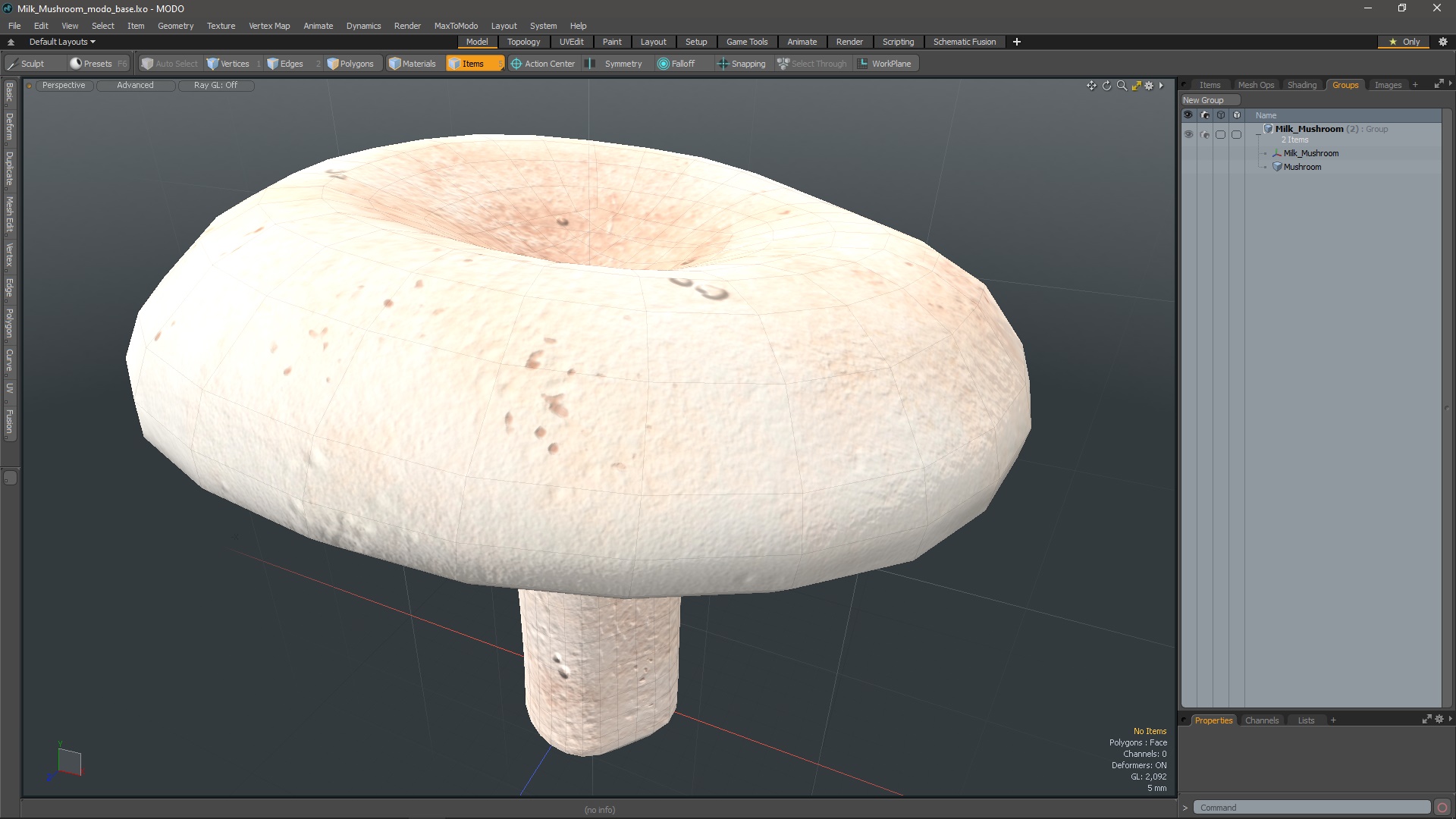
Task: Switch to the Topology layout tab
Action: (523, 42)
